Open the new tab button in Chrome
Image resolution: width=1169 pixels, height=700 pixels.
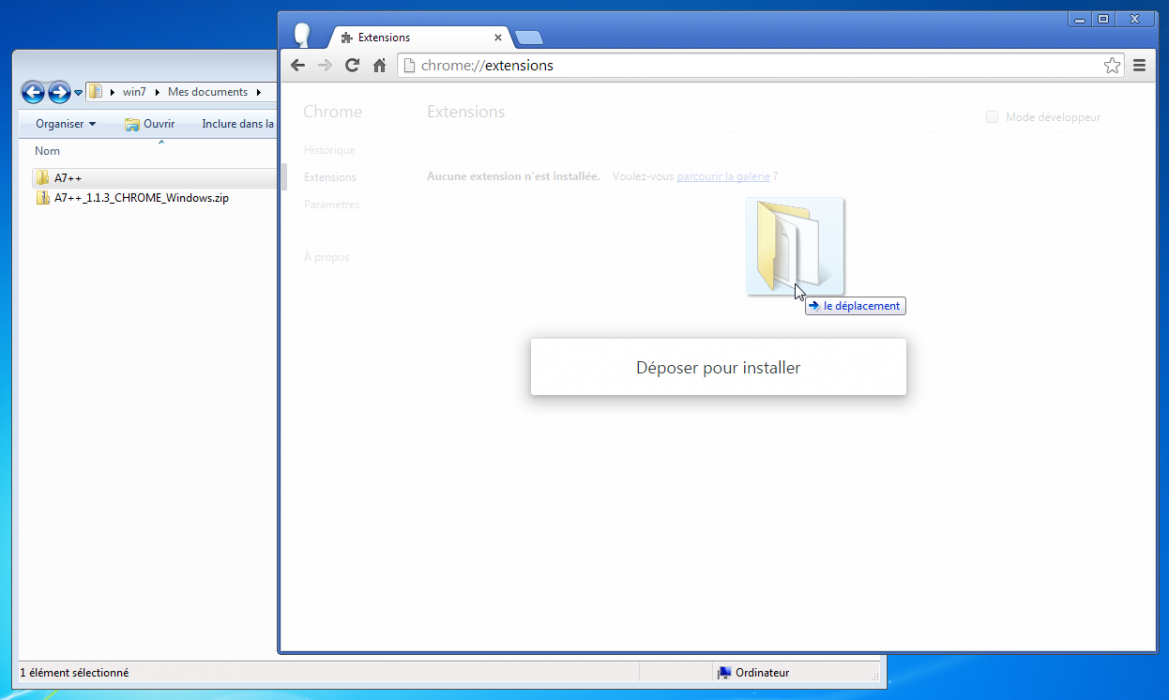click(x=529, y=38)
